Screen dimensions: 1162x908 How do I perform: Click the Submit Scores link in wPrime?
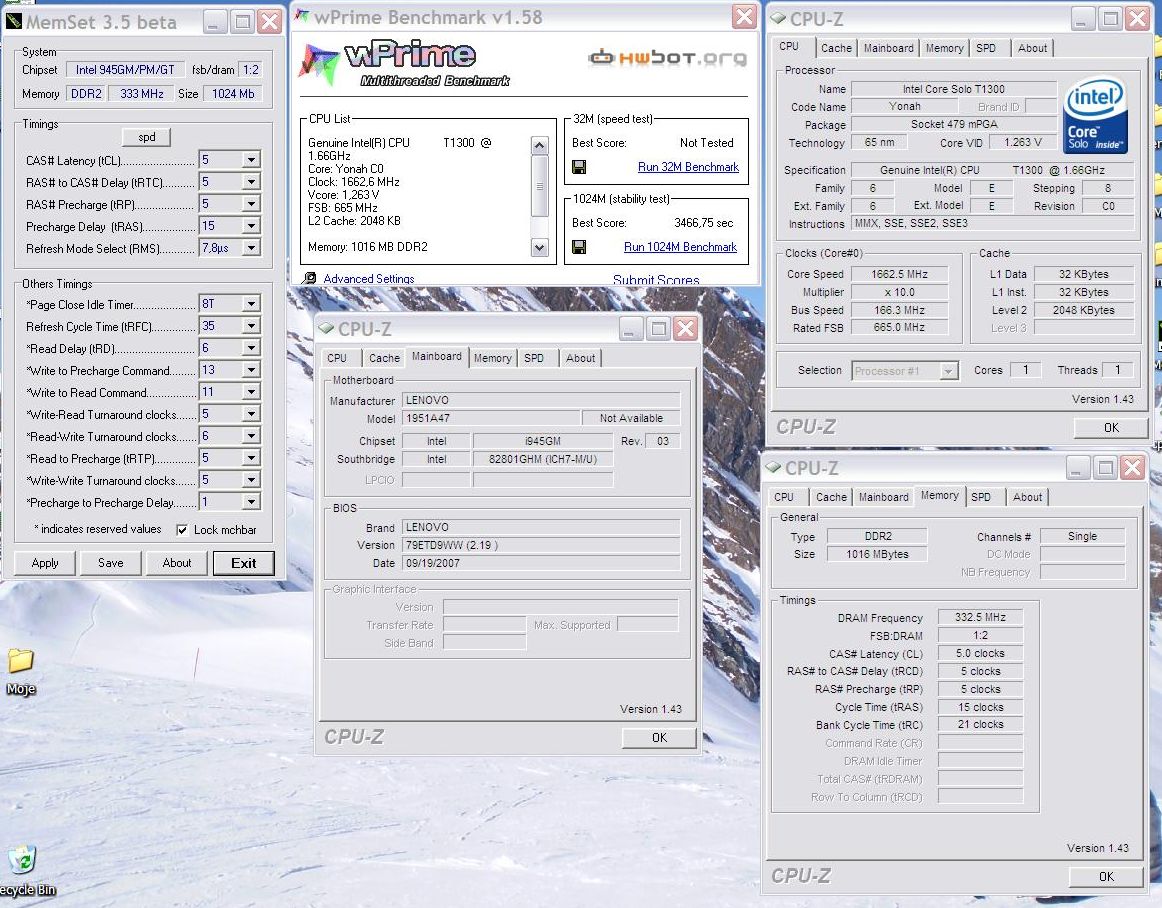click(656, 280)
